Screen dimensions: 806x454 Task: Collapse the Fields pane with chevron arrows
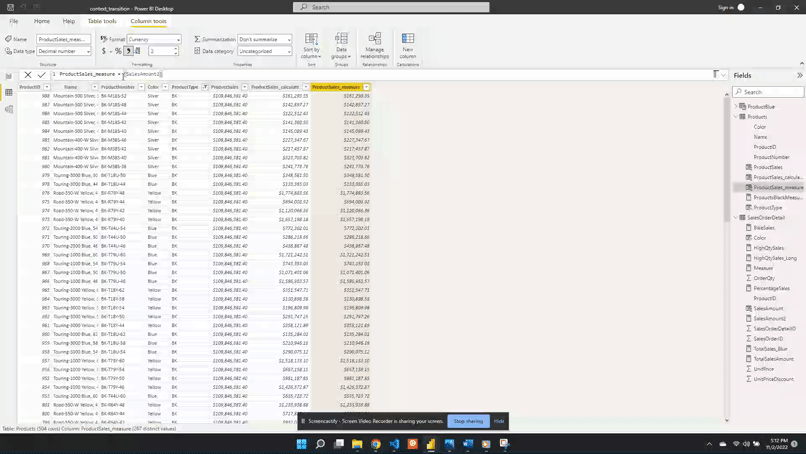[799, 75]
